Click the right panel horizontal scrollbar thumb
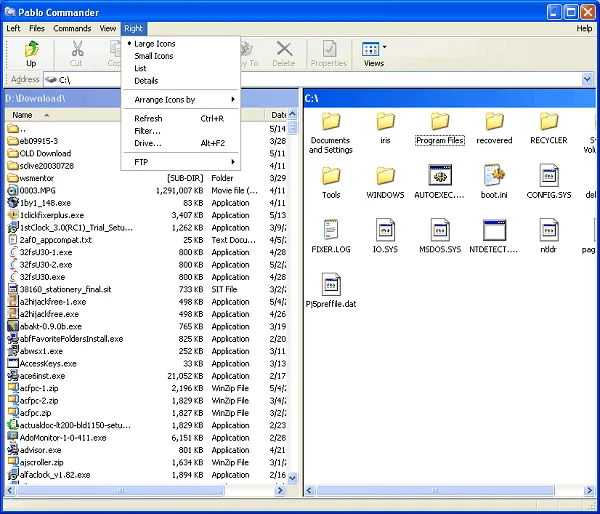This screenshot has width=600, height=514. point(435,490)
